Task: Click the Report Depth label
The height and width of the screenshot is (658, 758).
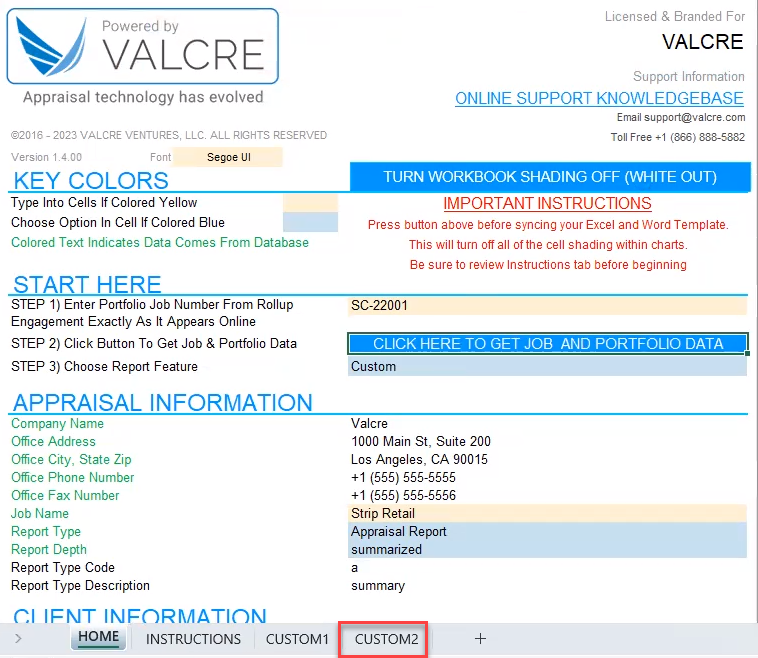Action: pos(49,550)
